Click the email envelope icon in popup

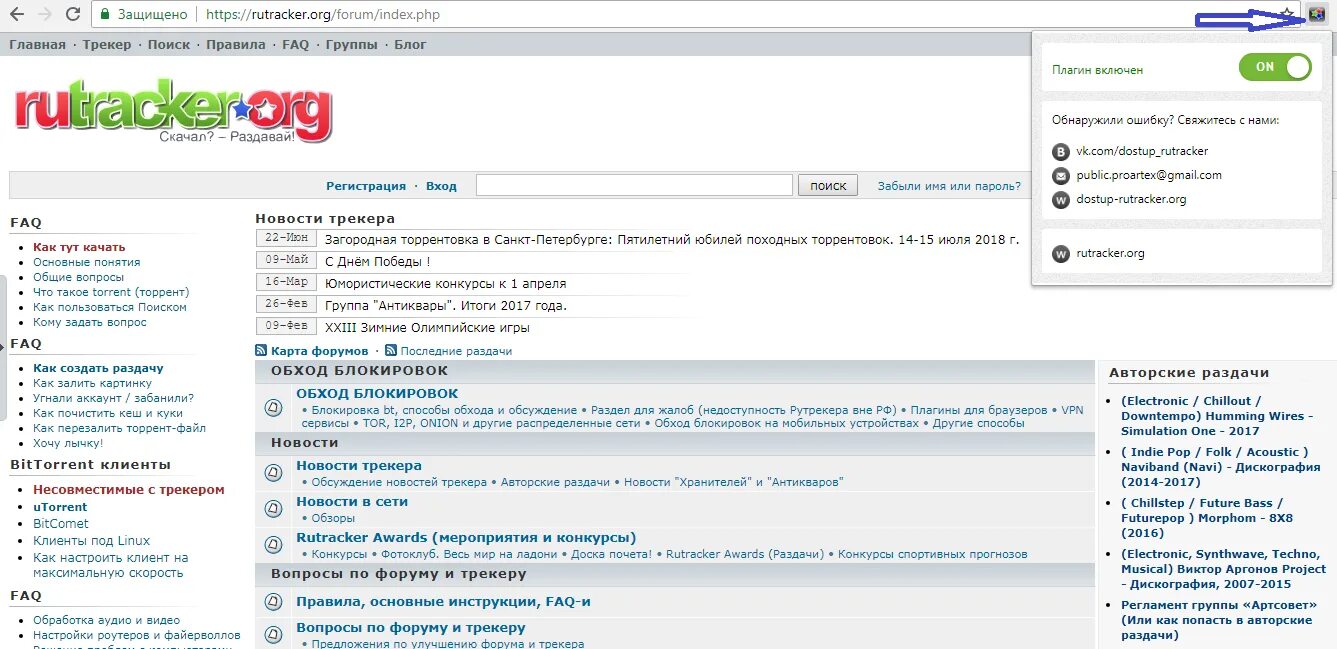pyautogui.click(x=1061, y=176)
